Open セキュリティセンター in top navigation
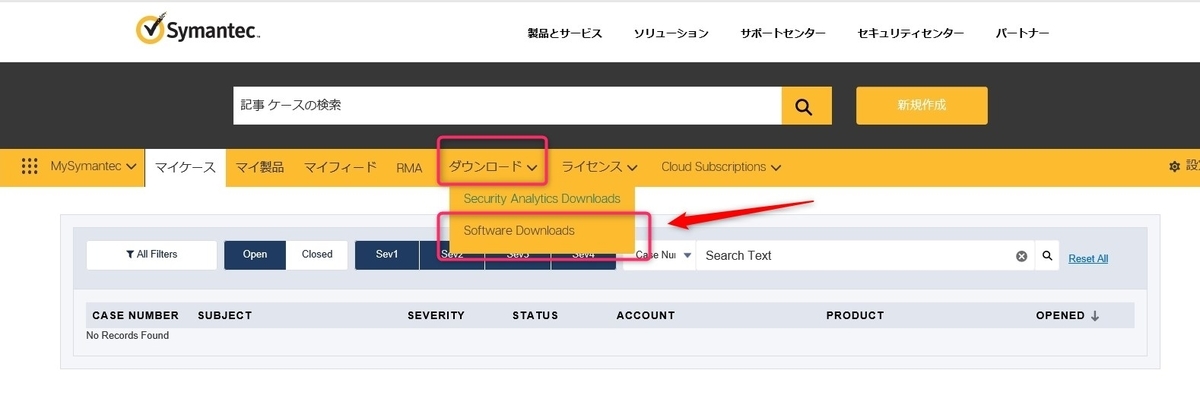The height and width of the screenshot is (408, 1200). tap(911, 33)
